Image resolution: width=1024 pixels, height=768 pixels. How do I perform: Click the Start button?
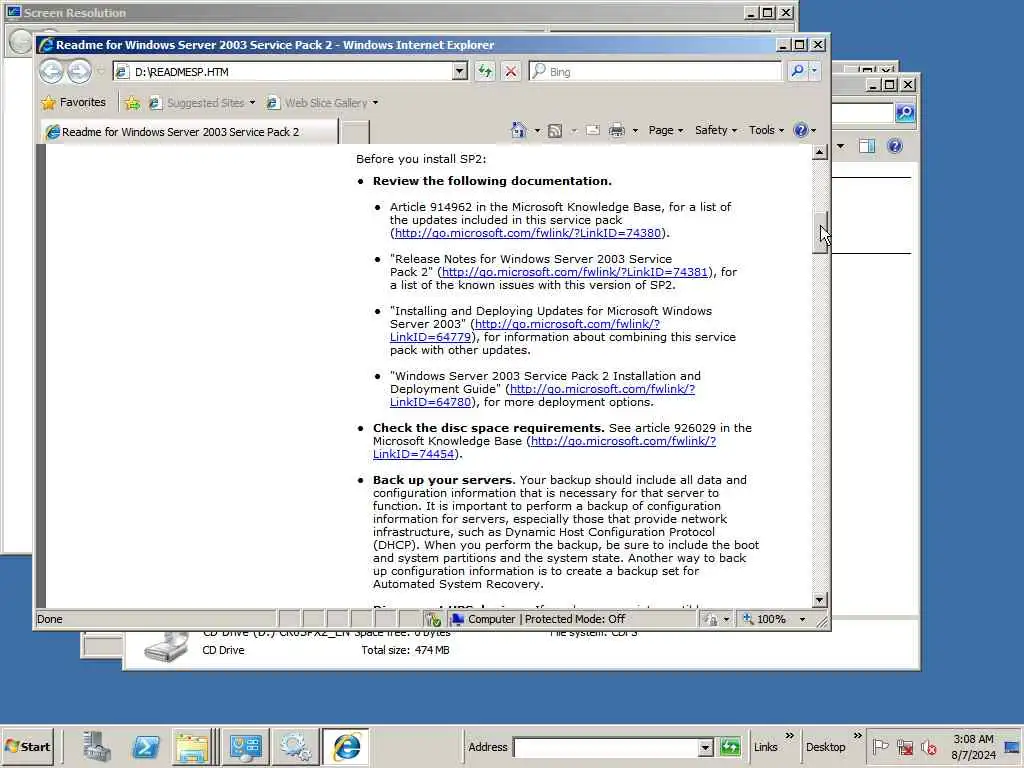coord(27,746)
